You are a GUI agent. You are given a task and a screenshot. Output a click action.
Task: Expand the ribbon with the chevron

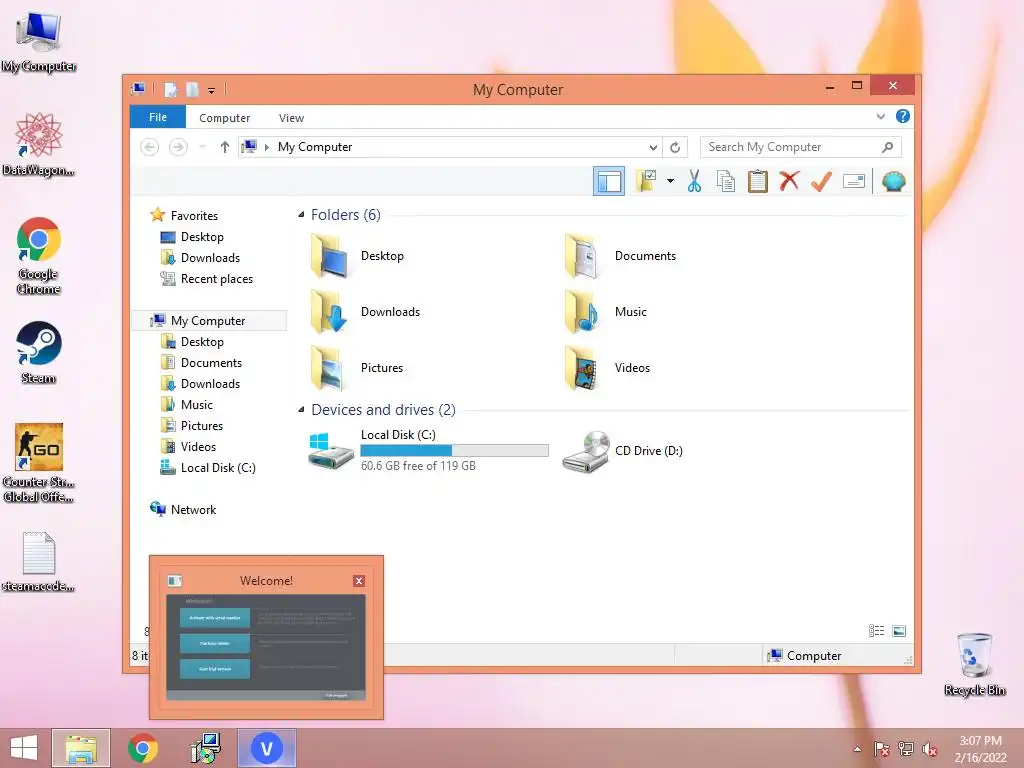pyautogui.click(x=880, y=116)
